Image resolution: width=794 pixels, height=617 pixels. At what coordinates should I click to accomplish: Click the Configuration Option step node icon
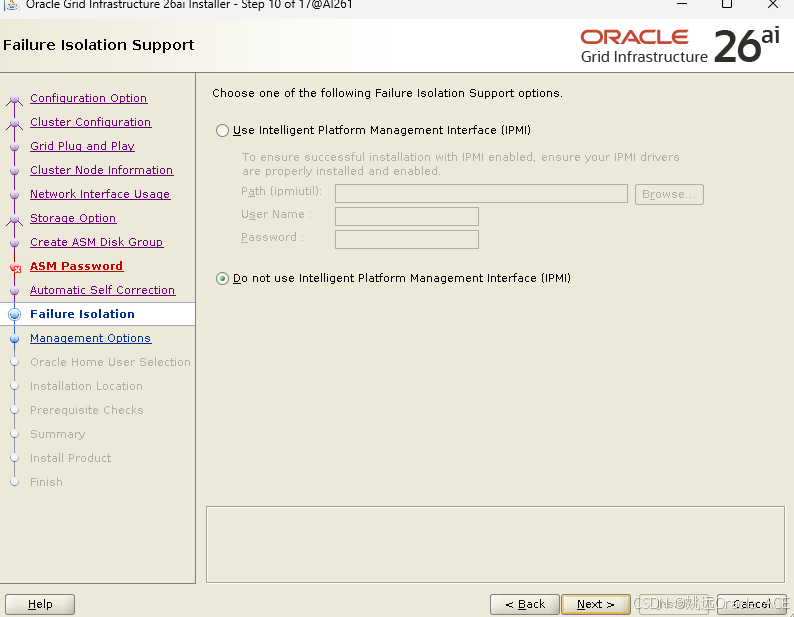15,99
